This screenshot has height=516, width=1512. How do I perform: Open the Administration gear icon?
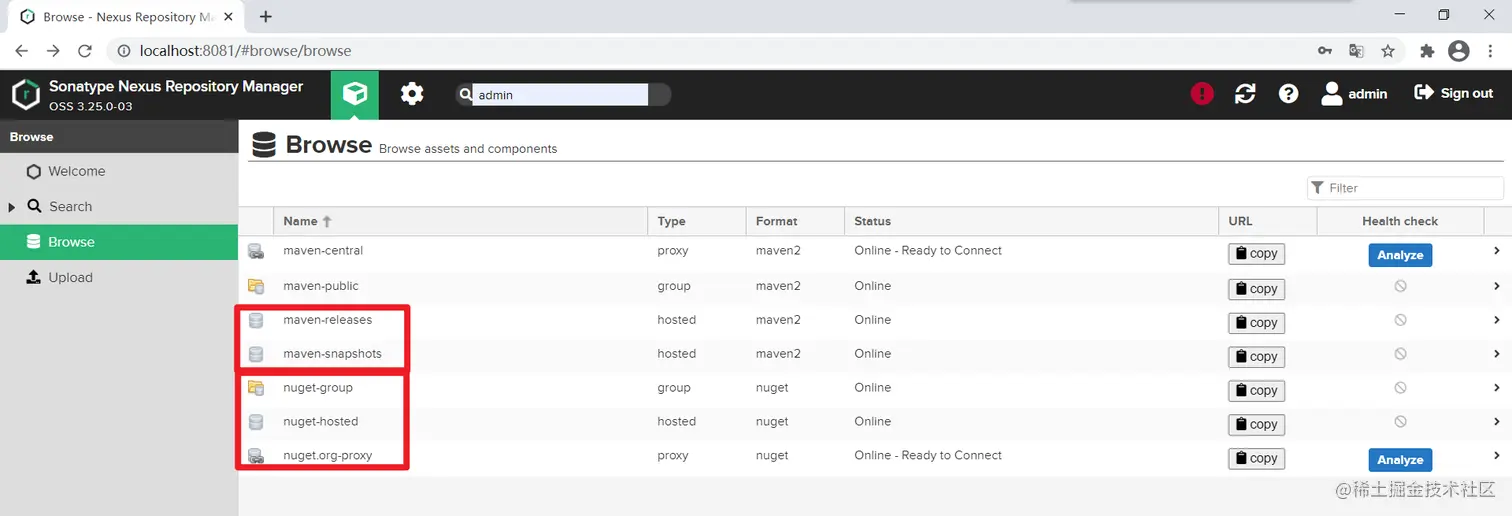pyautogui.click(x=412, y=94)
